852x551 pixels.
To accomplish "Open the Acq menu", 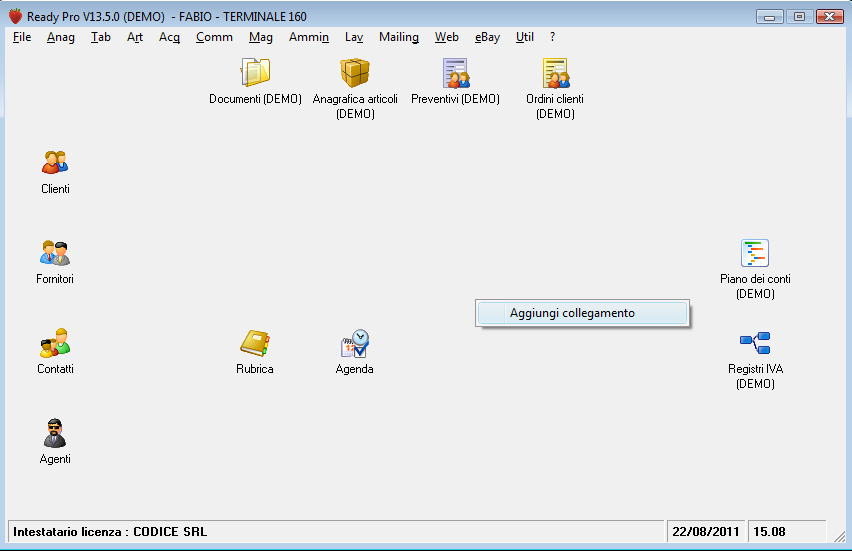I will click(169, 37).
